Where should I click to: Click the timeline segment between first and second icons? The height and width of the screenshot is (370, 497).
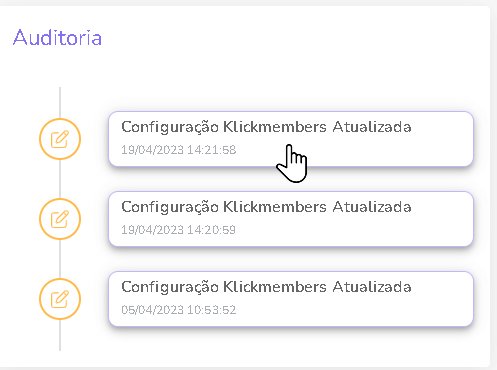(60, 179)
